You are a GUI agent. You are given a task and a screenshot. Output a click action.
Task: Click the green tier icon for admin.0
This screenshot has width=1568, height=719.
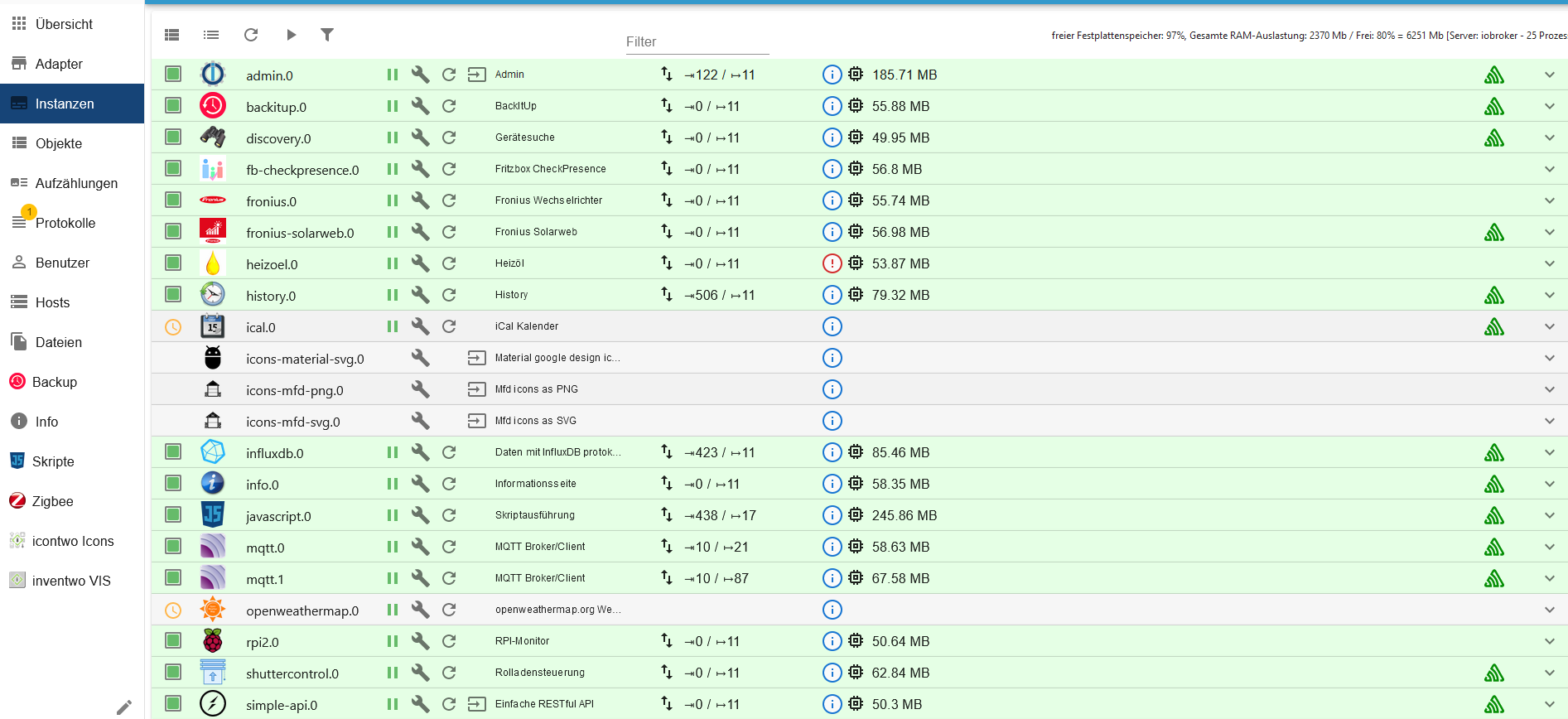click(1494, 75)
